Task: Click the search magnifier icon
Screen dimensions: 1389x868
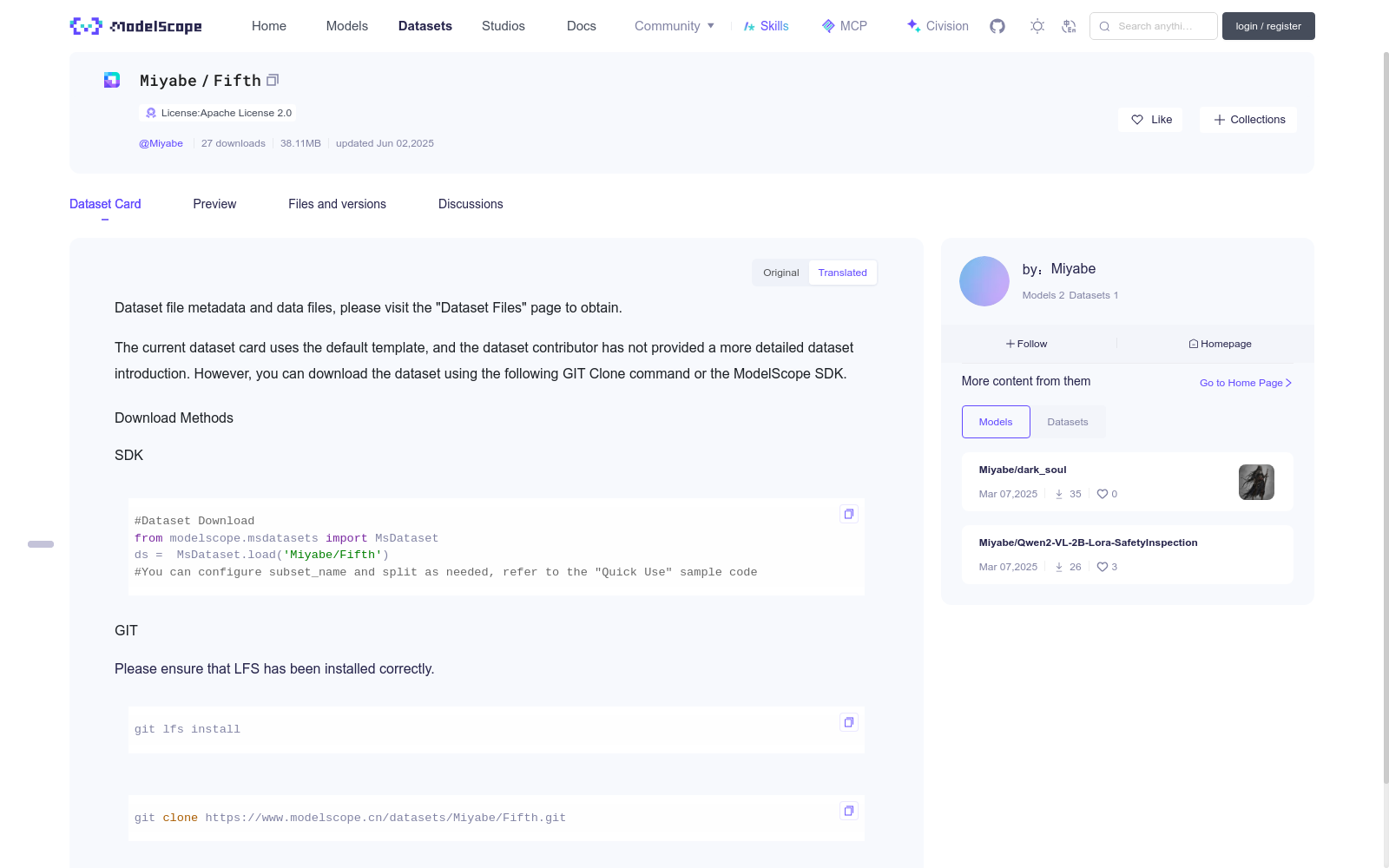Action: 1104,26
